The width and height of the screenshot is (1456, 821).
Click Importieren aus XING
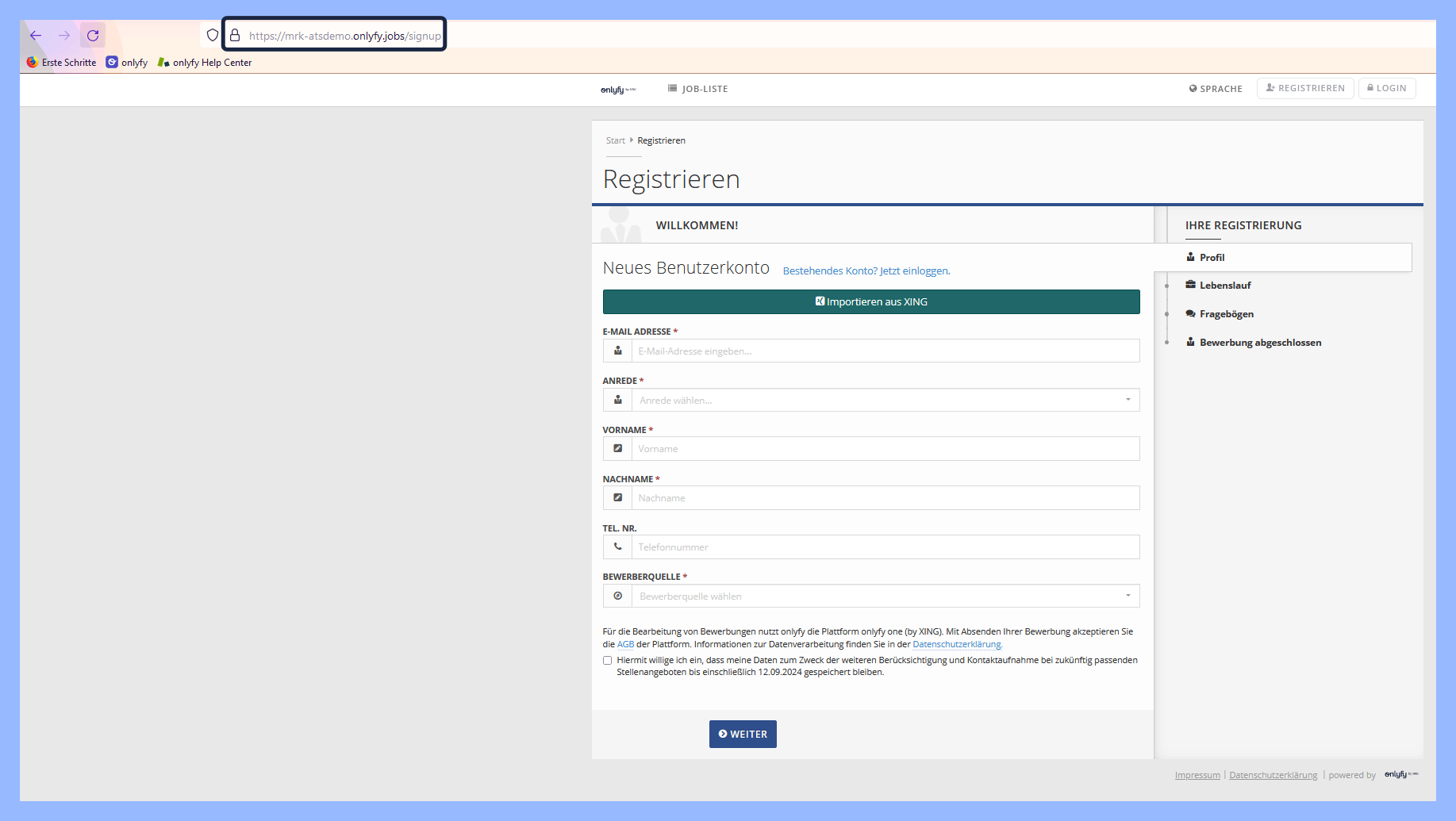click(x=870, y=301)
